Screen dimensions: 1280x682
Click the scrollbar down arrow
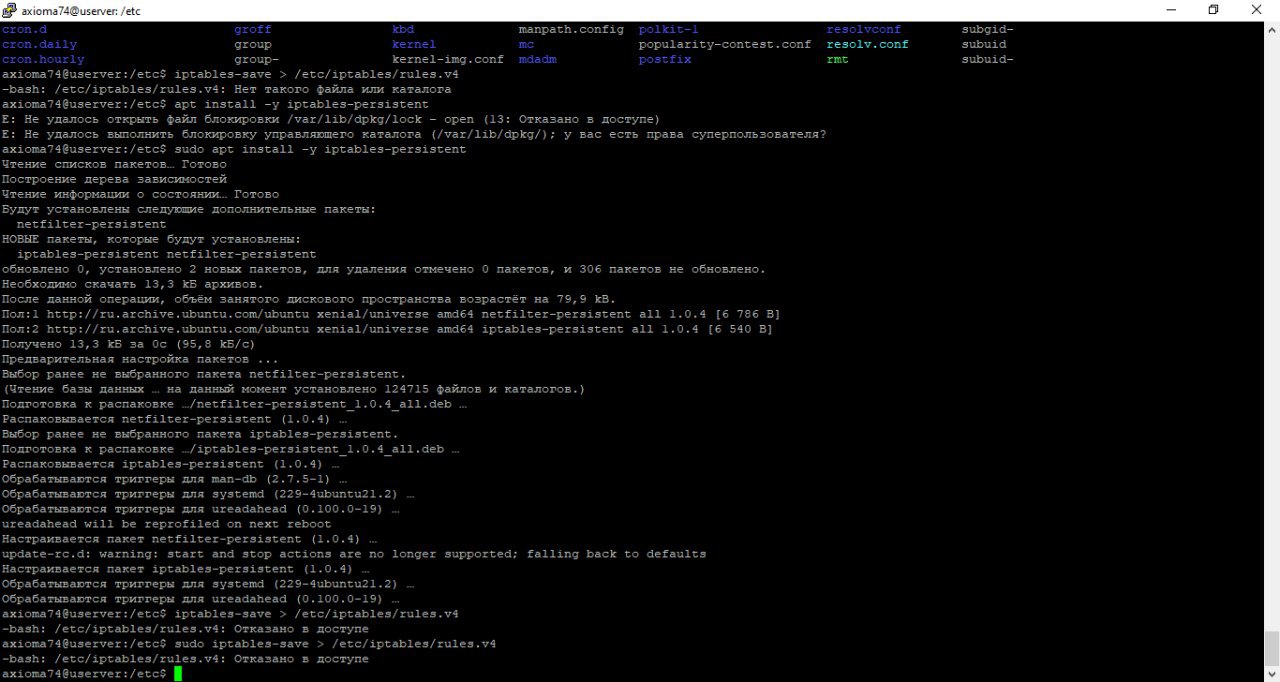pos(1271,673)
